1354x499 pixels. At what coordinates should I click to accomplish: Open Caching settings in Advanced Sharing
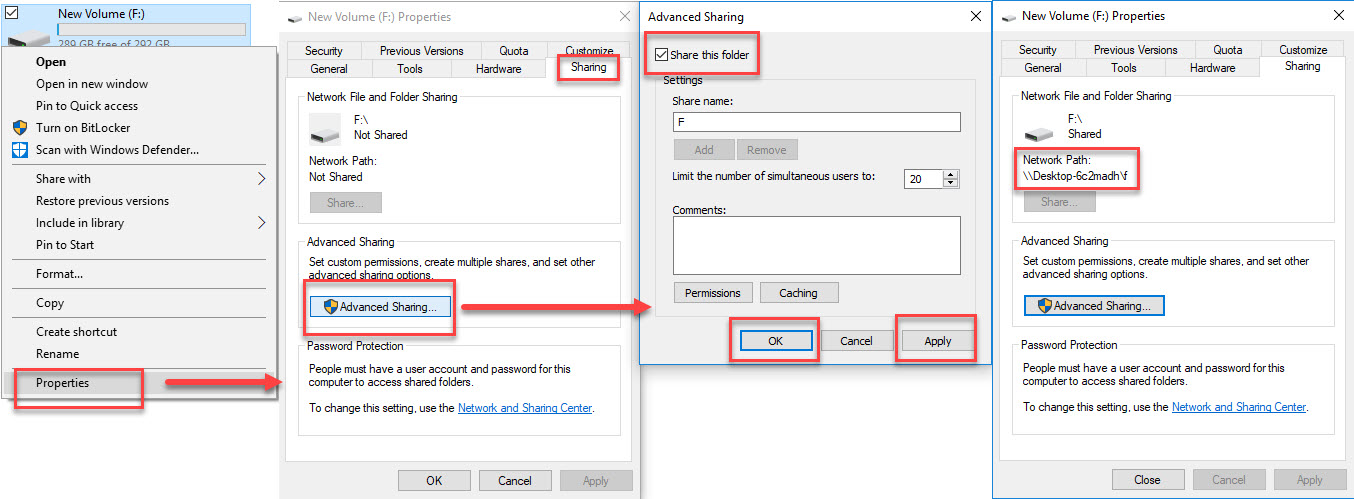coord(799,293)
